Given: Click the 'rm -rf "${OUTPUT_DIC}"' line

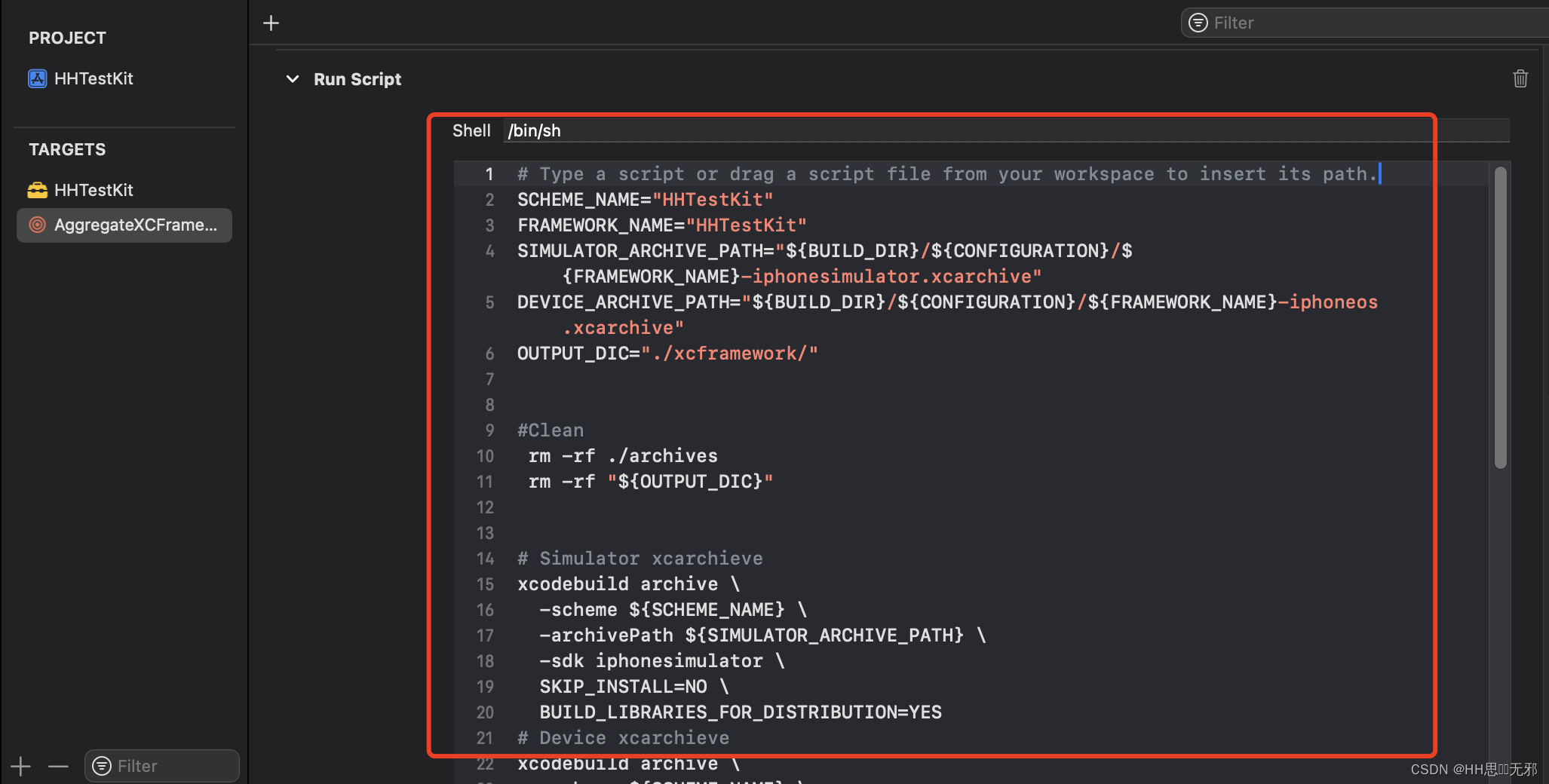Looking at the screenshot, I should tap(651, 482).
